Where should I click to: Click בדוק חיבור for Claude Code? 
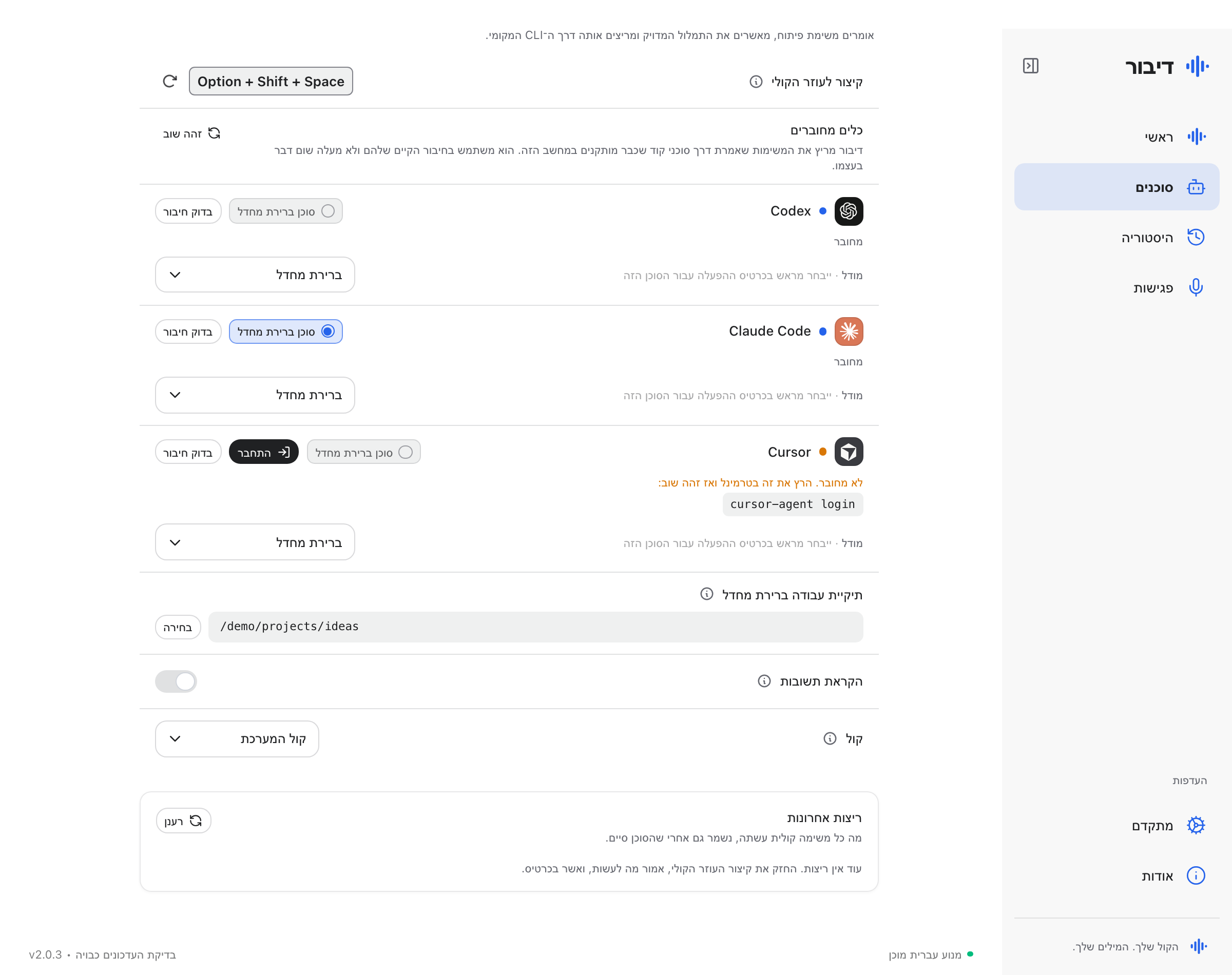(188, 331)
